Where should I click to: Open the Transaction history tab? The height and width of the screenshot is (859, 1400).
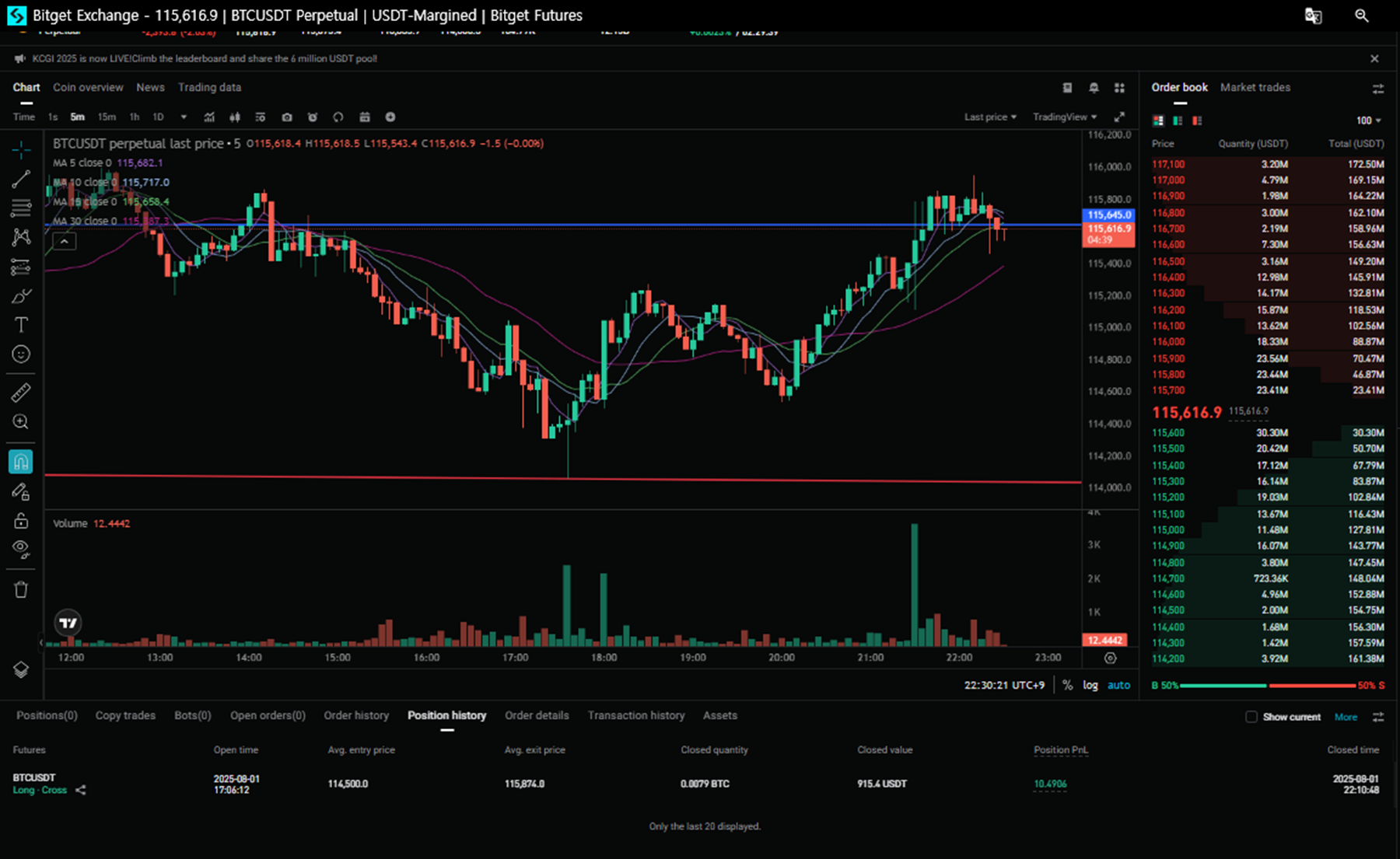coord(636,716)
